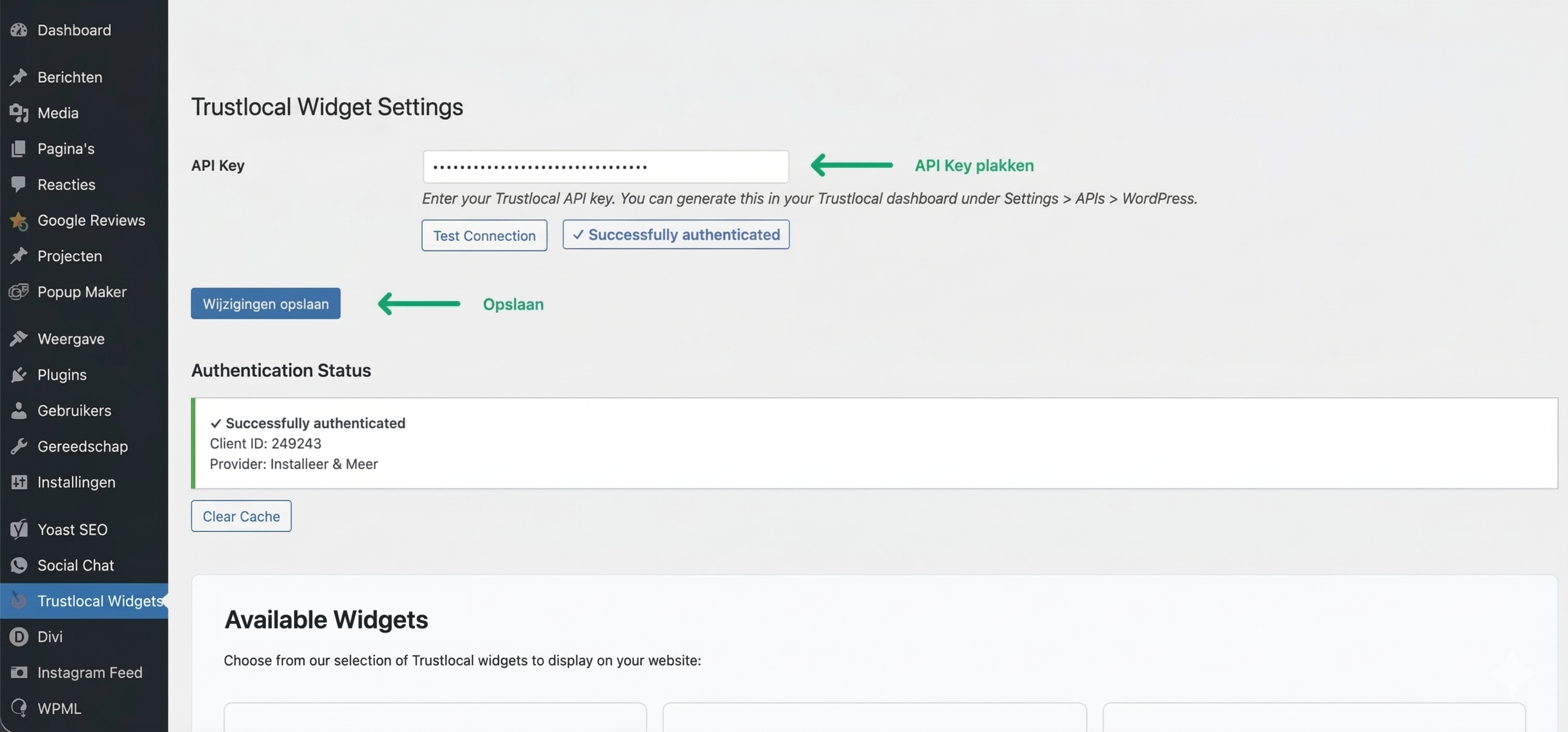Click the Social Chat phone icon

(x=19, y=565)
